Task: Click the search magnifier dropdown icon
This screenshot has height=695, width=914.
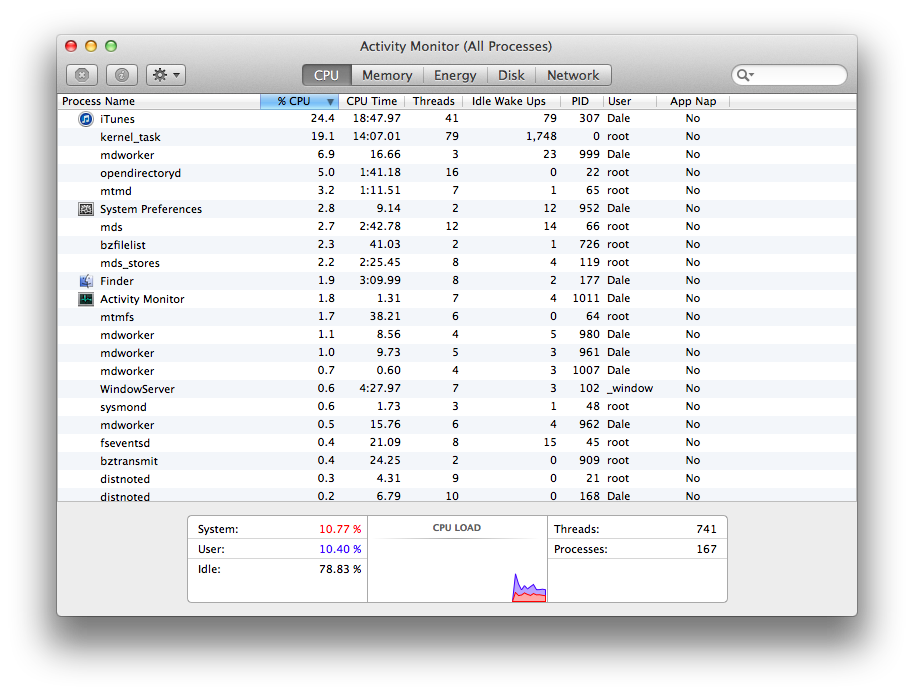Action: [x=746, y=75]
